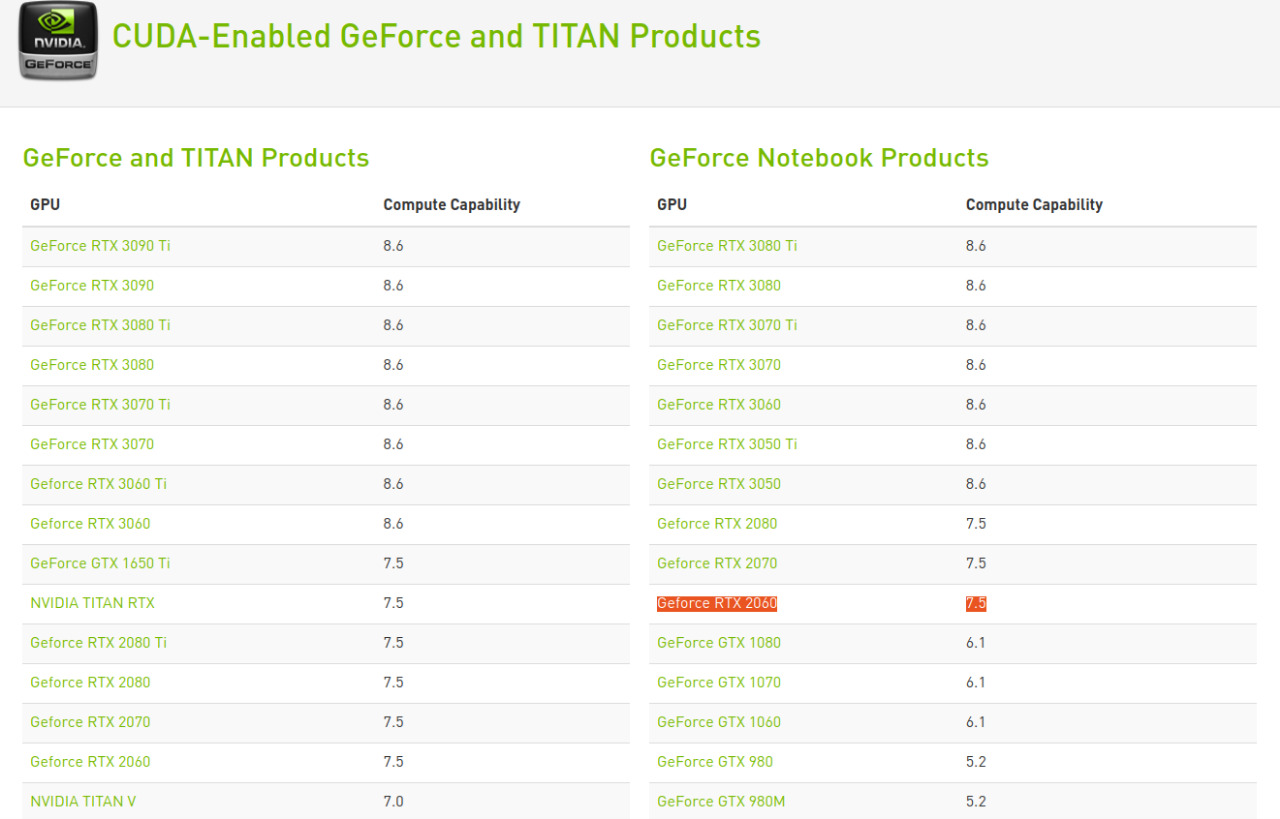Open GeForce RTX 3070 Ti in desktop table
This screenshot has height=819, width=1280.
[x=100, y=405]
